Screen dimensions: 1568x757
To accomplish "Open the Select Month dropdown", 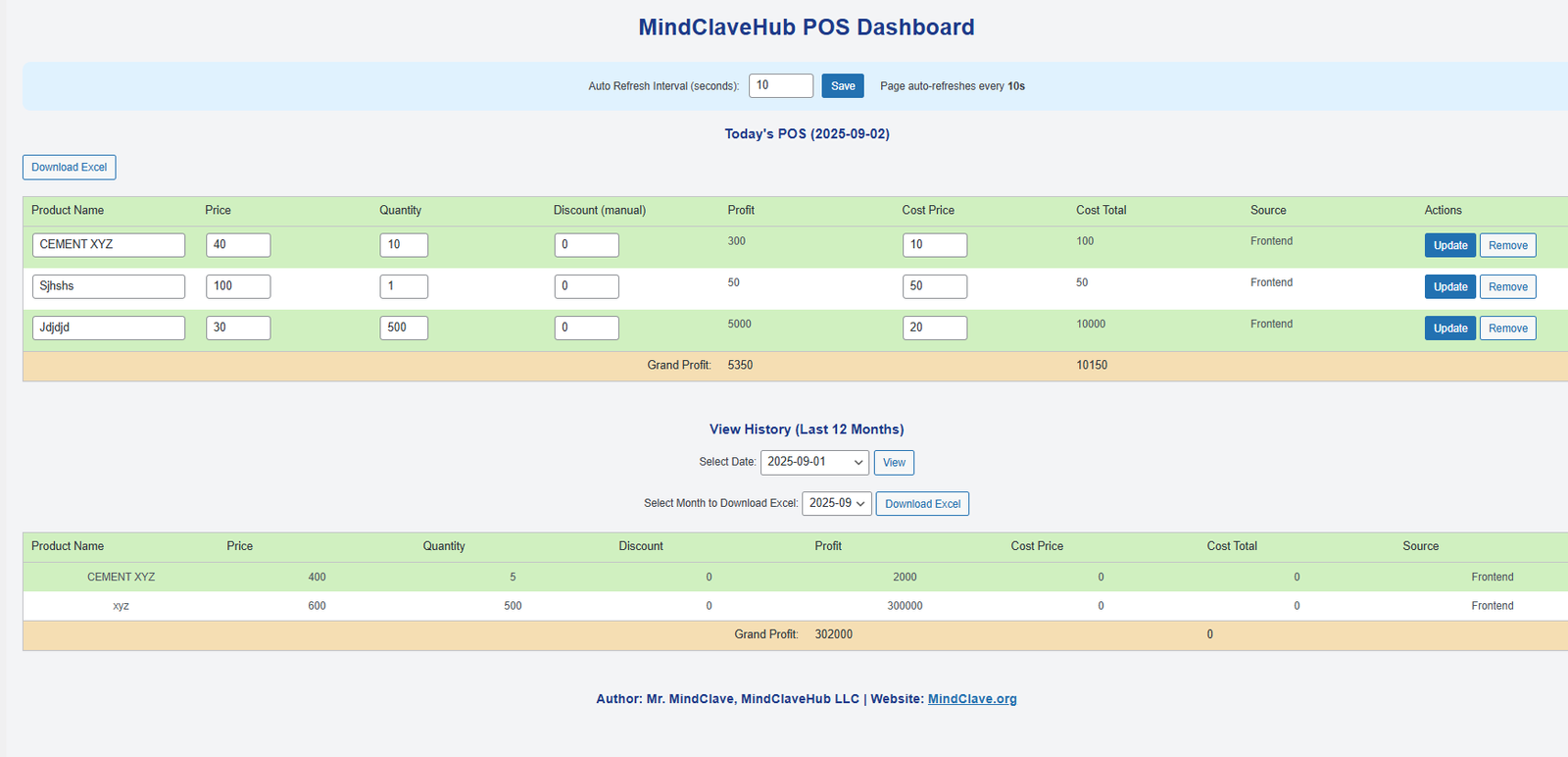I will tap(836, 503).
